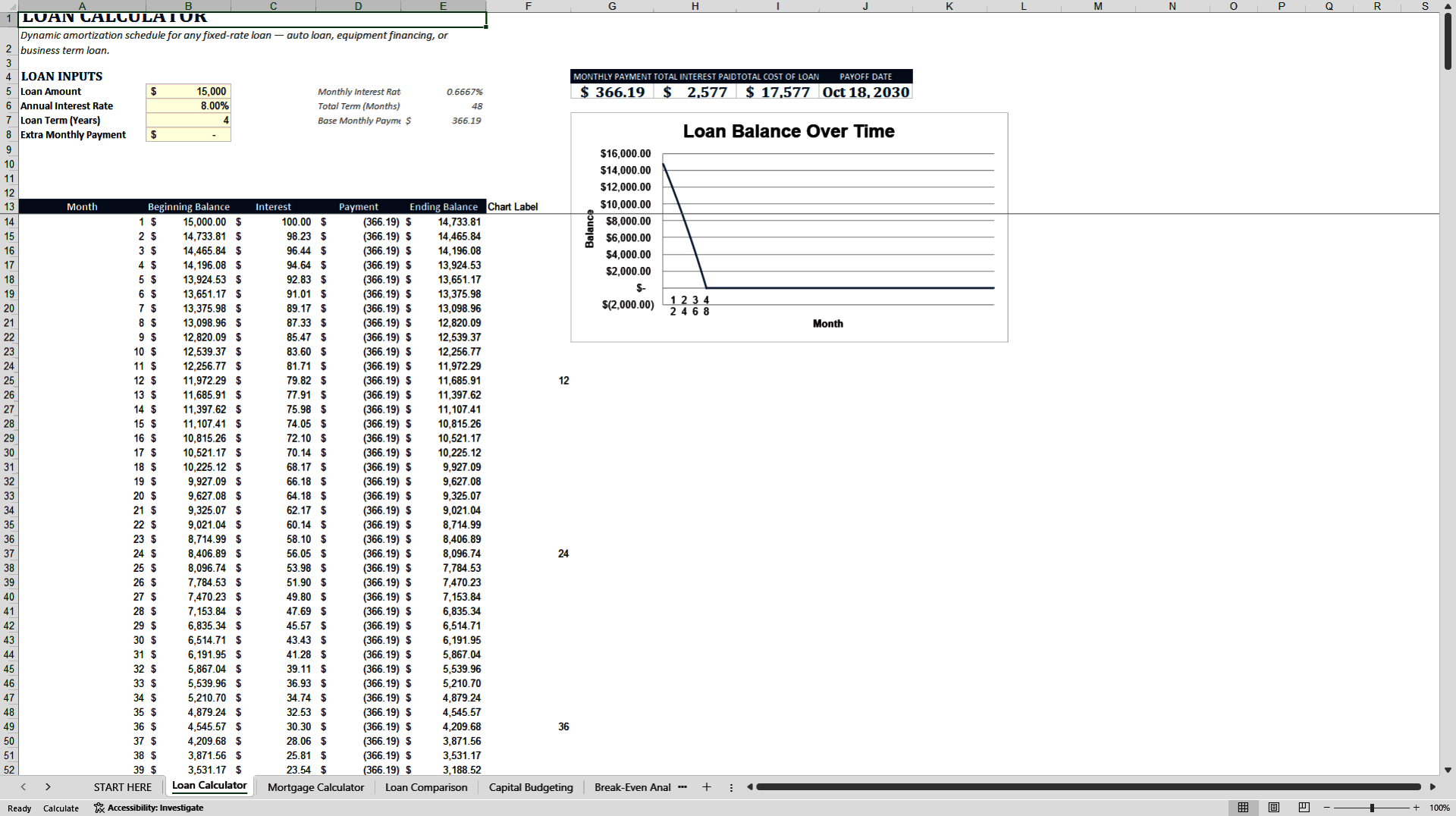This screenshot has height=816, width=1456.
Task: Go to next sheet tab arrow
Action: pyautogui.click(x=48, y=787)
